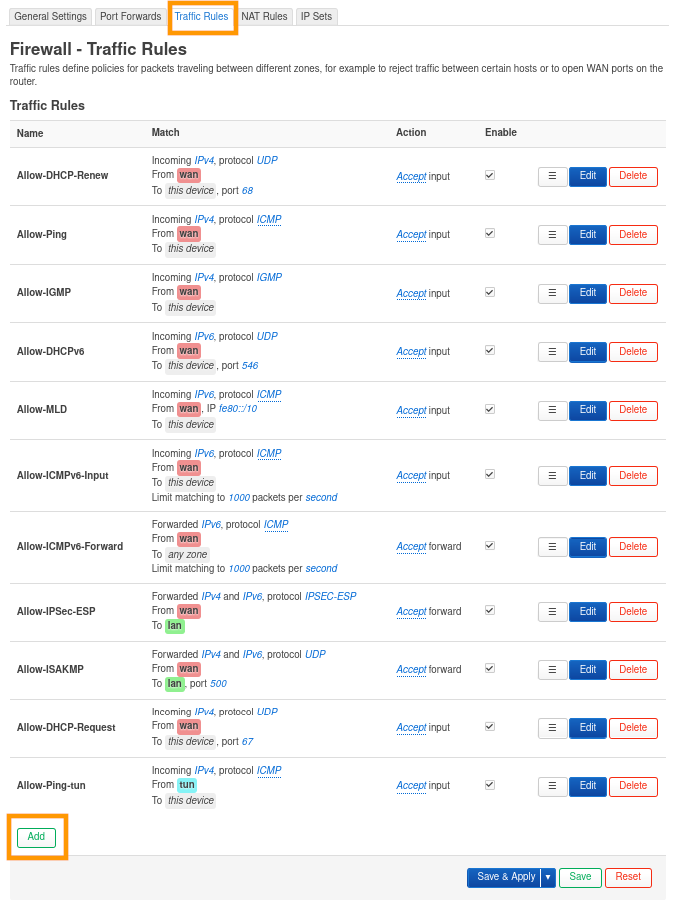
Task: Switch to the NAT Rules tab
Action: [x=265, y=17]
